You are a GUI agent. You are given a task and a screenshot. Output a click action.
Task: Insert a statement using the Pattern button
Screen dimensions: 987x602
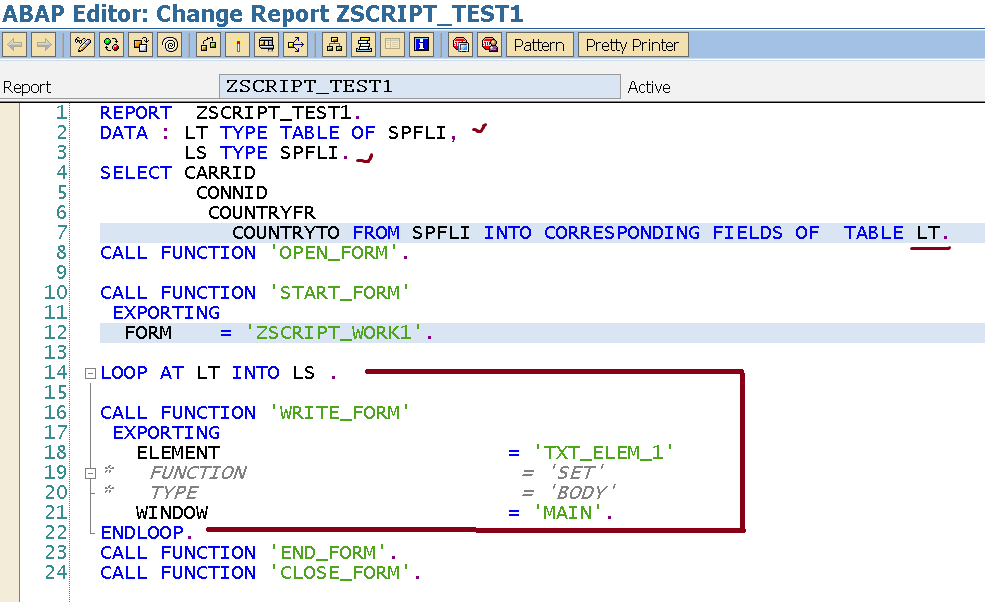point(539,44)
